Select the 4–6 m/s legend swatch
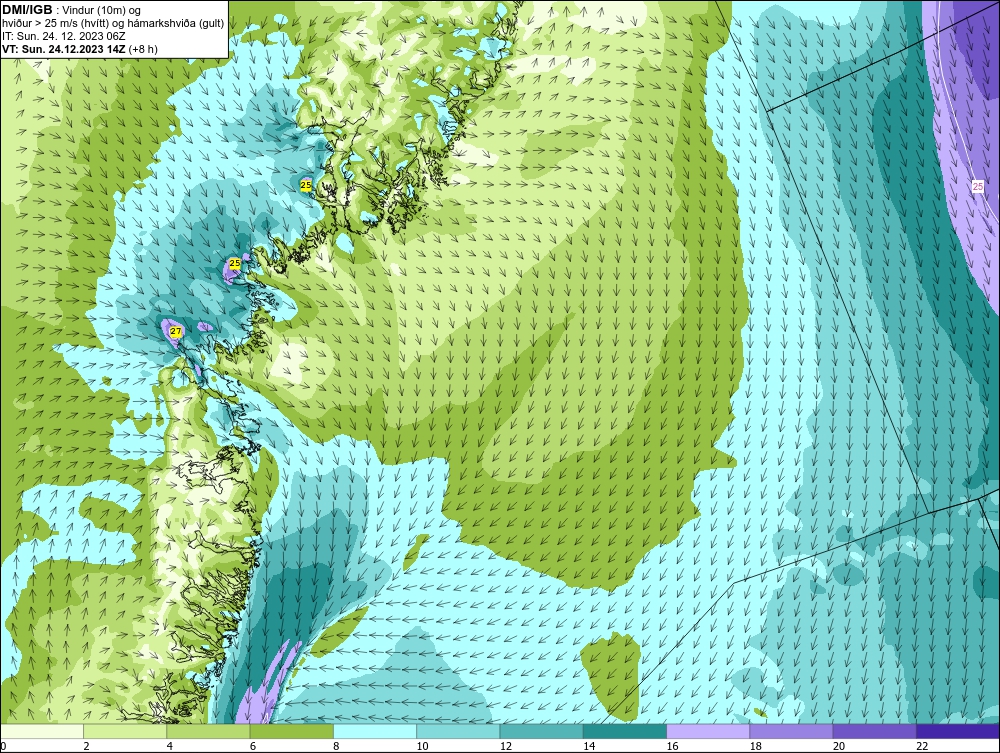 [209, 731]
